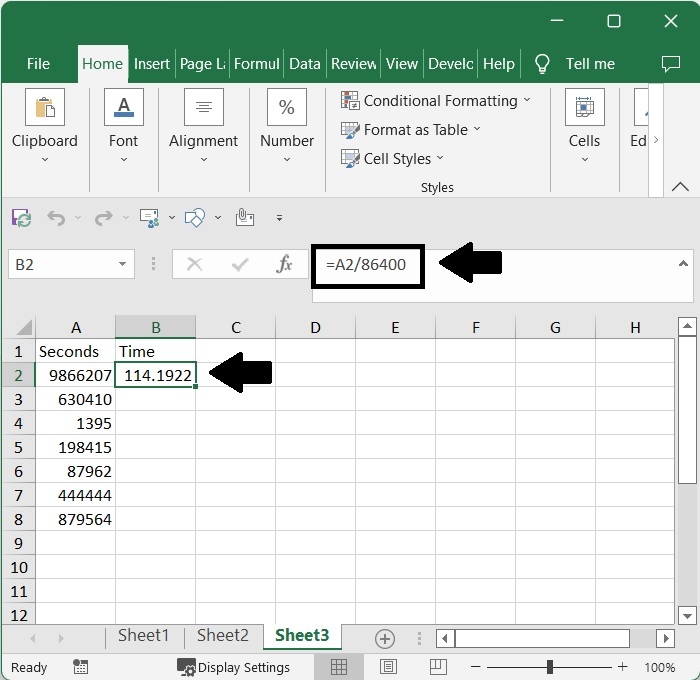Screen dimensions: 700x680
Task: Switch to the Insert tab
Action: pyautogui.click(x=152, y=64)
